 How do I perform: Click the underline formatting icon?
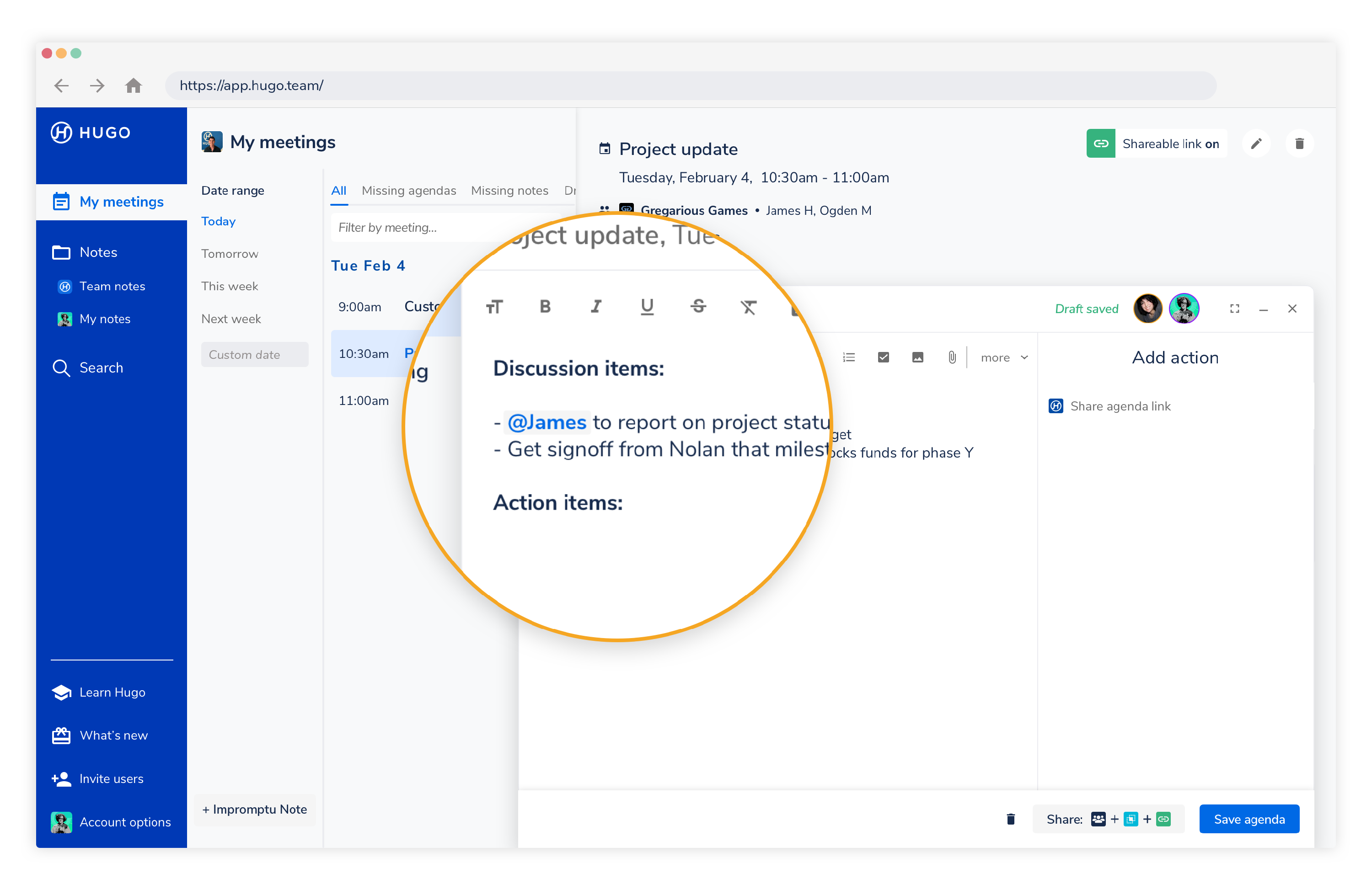pyautogui.click(x=647, y=307)
